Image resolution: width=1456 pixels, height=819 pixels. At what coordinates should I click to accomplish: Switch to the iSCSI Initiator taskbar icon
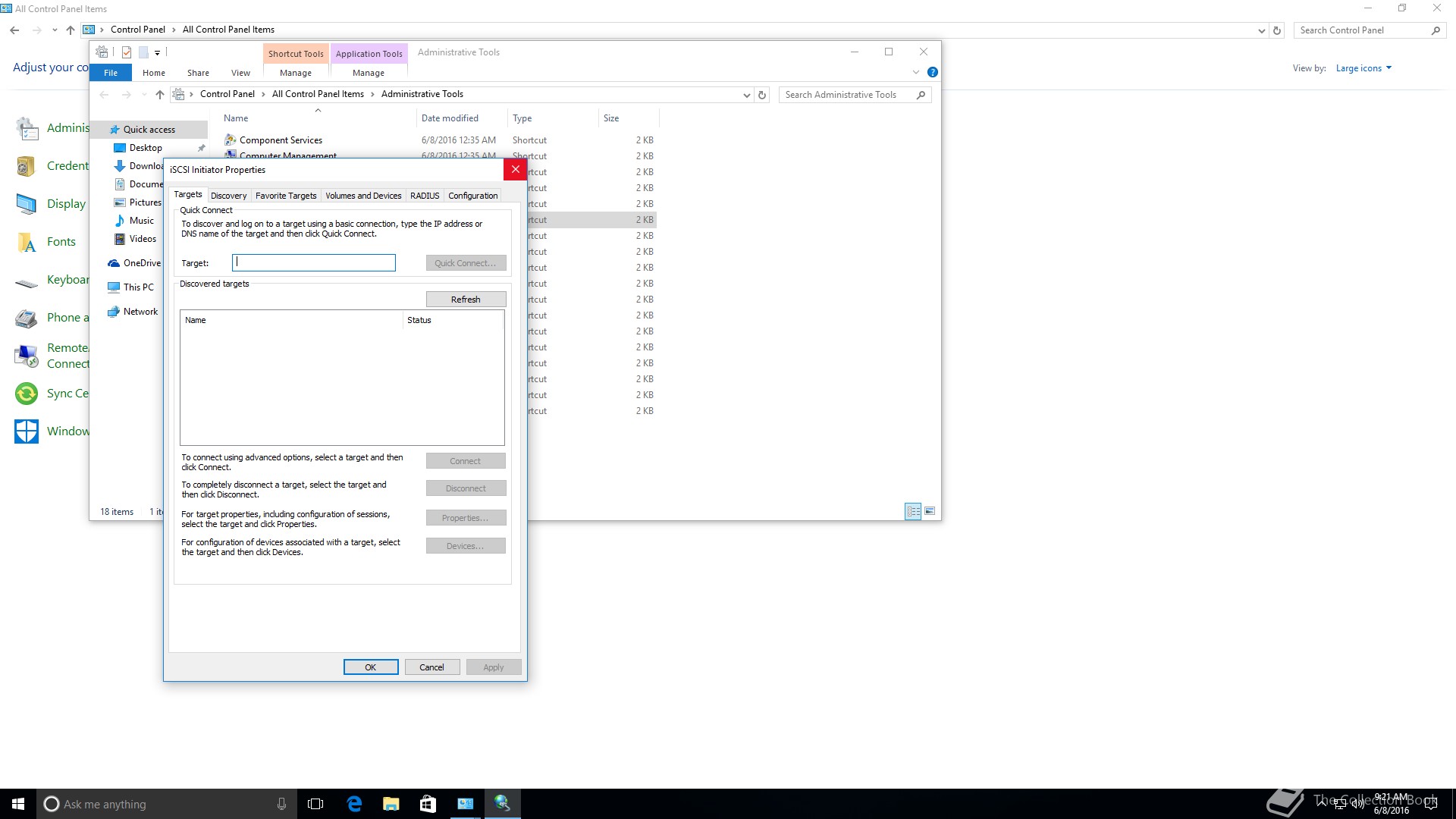[x=502, y=804]
